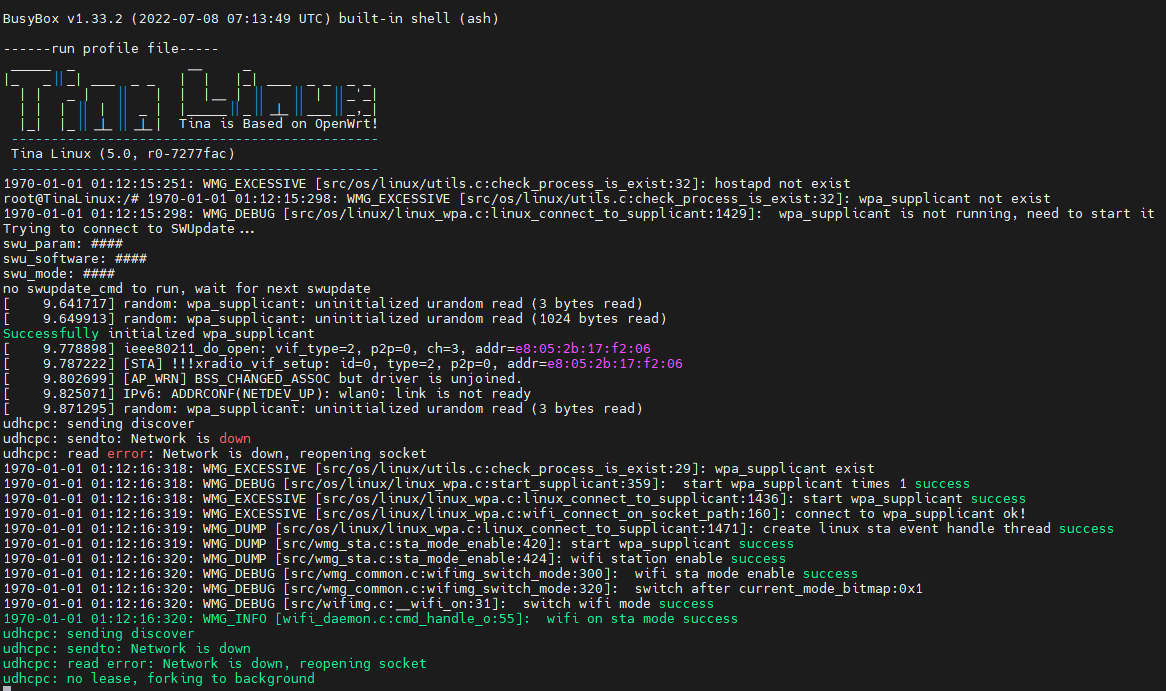Select the swu_software output line
Image resolution: width=1166 pixels, height=691 pixels.
click(74, 259)
